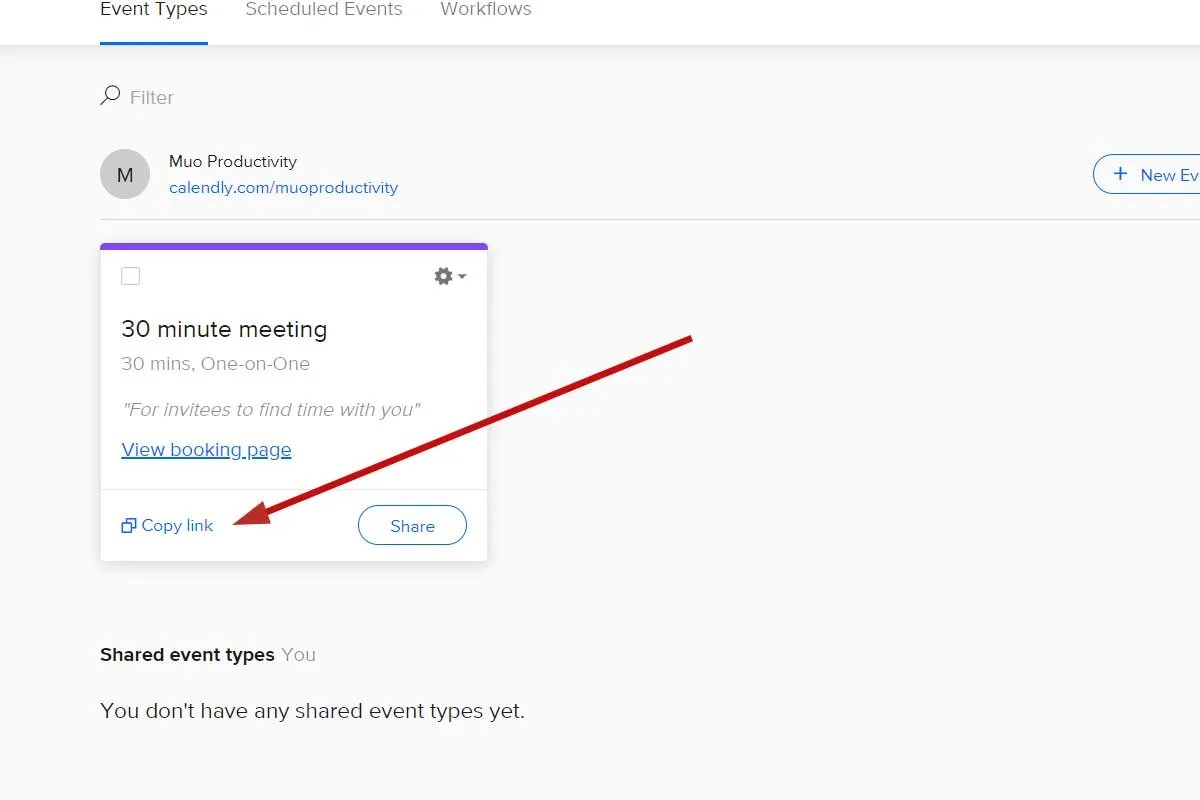
Task: Switch to the Scheduled Events tab
Action: click(323, 9)
